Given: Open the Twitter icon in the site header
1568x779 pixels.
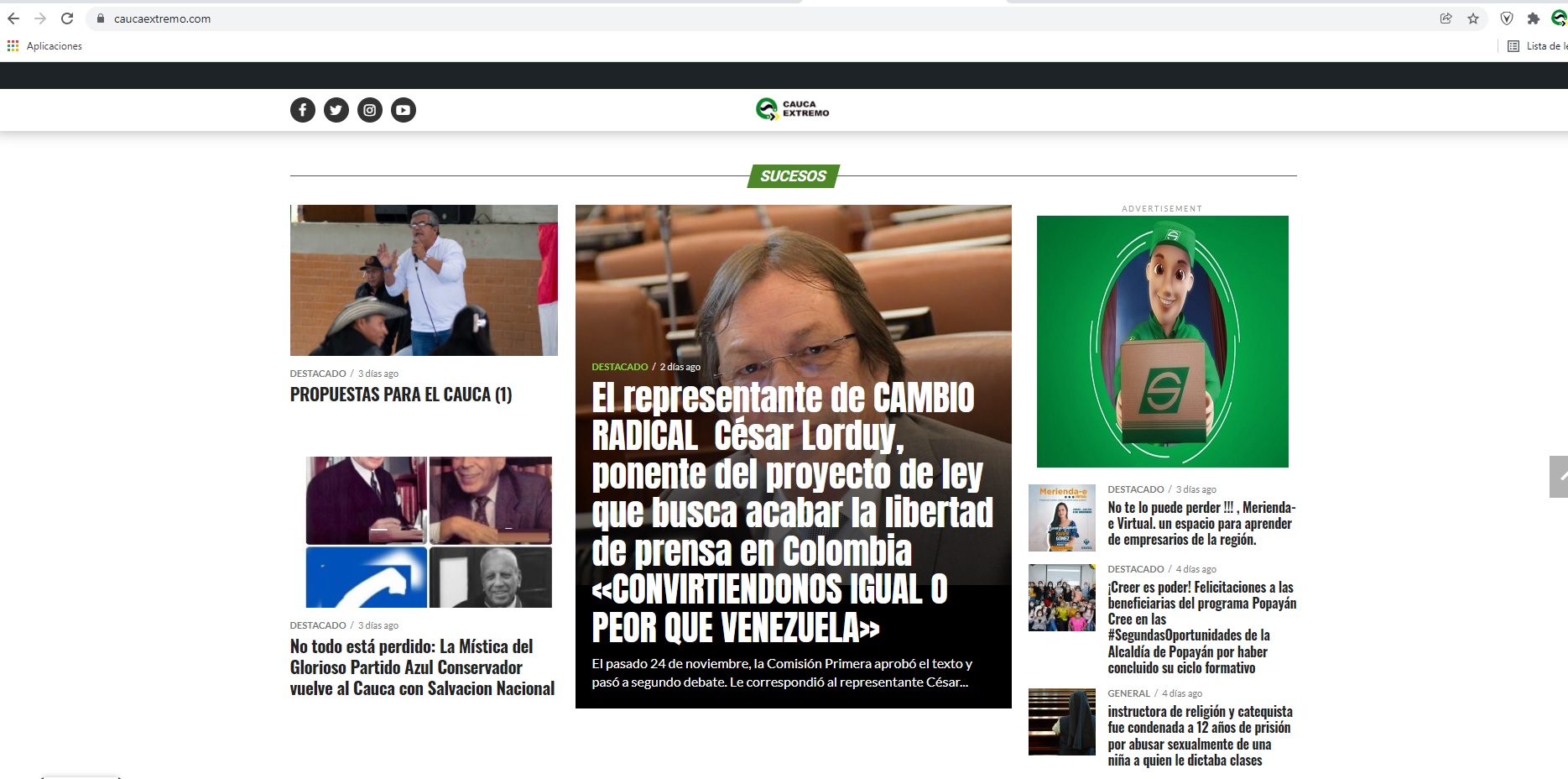Looking at the screenshot, I should (336, 109).
